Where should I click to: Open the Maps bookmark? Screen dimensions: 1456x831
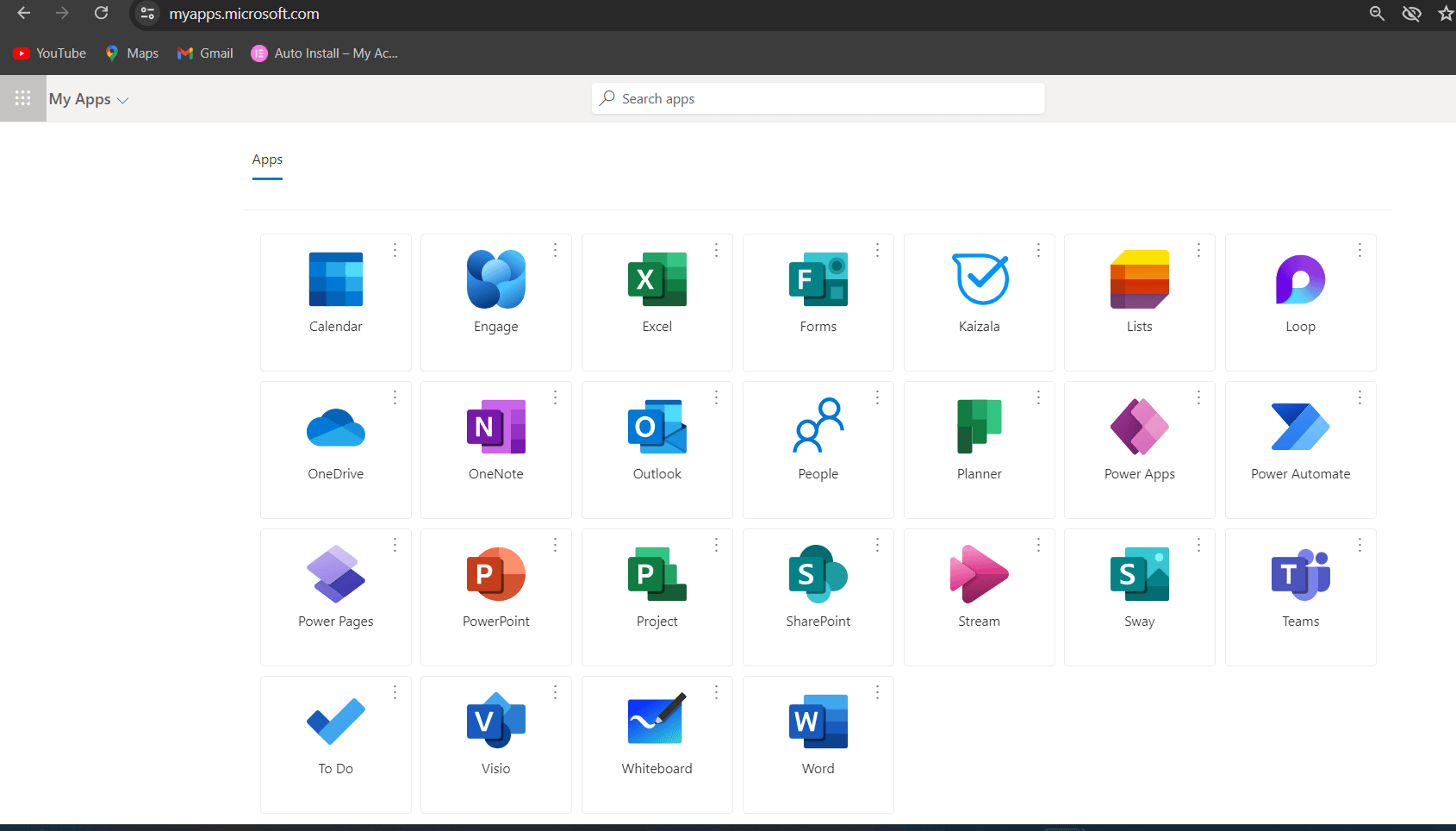[x=132, y=53]
